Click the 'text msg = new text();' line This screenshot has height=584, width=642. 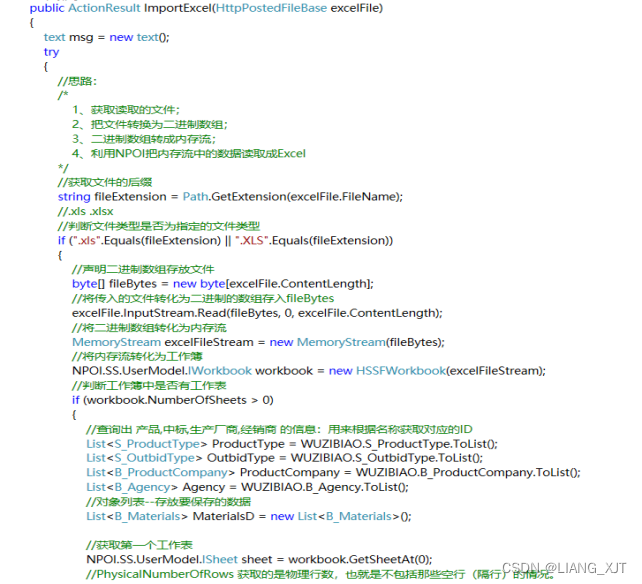pyautogui.click(x=106, y=37)
